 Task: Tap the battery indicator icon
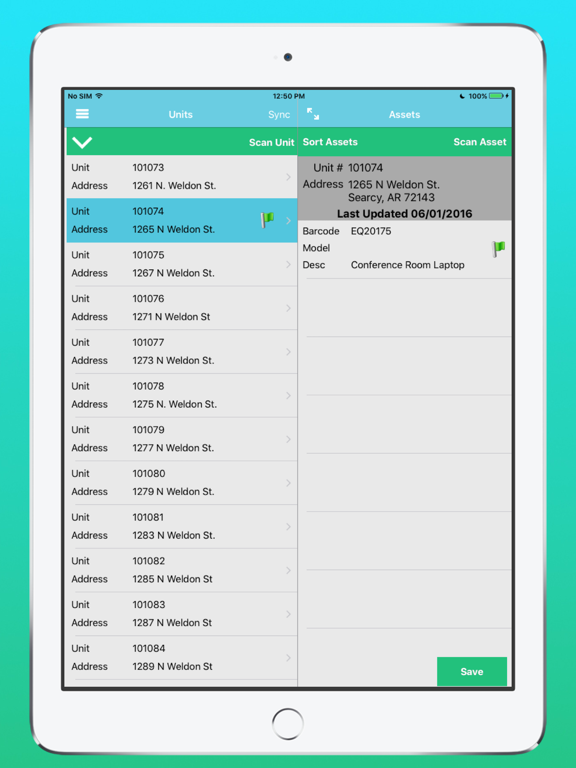496,96
